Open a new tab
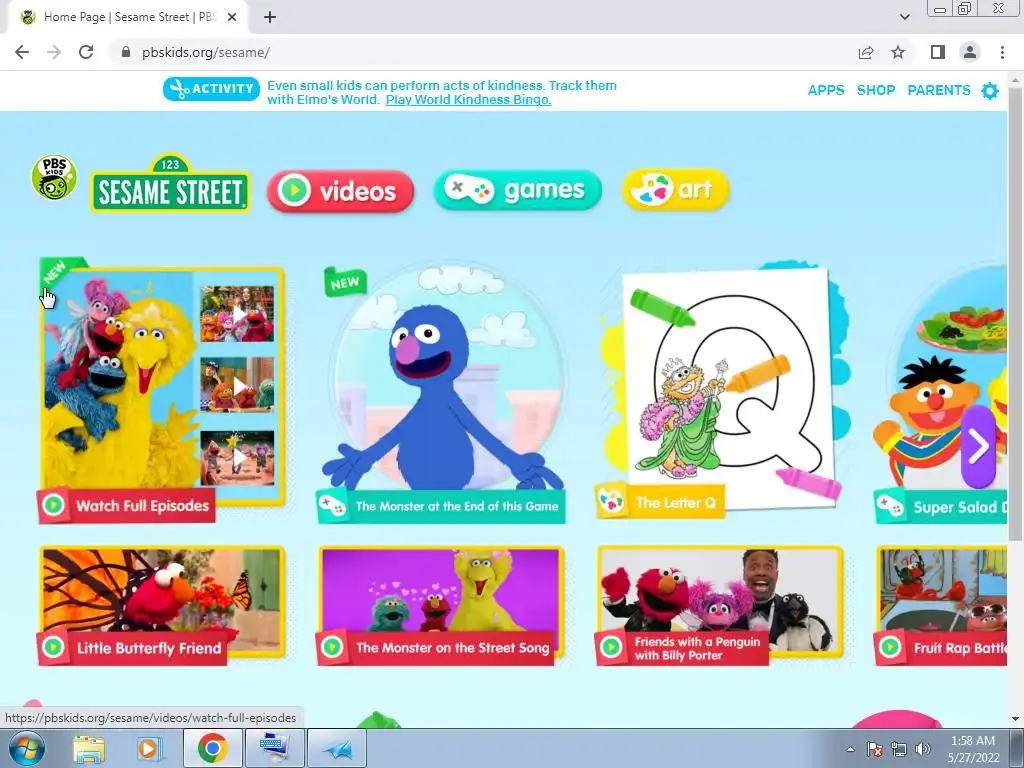This screenshot has width=1024, height=768. [270, 17]
